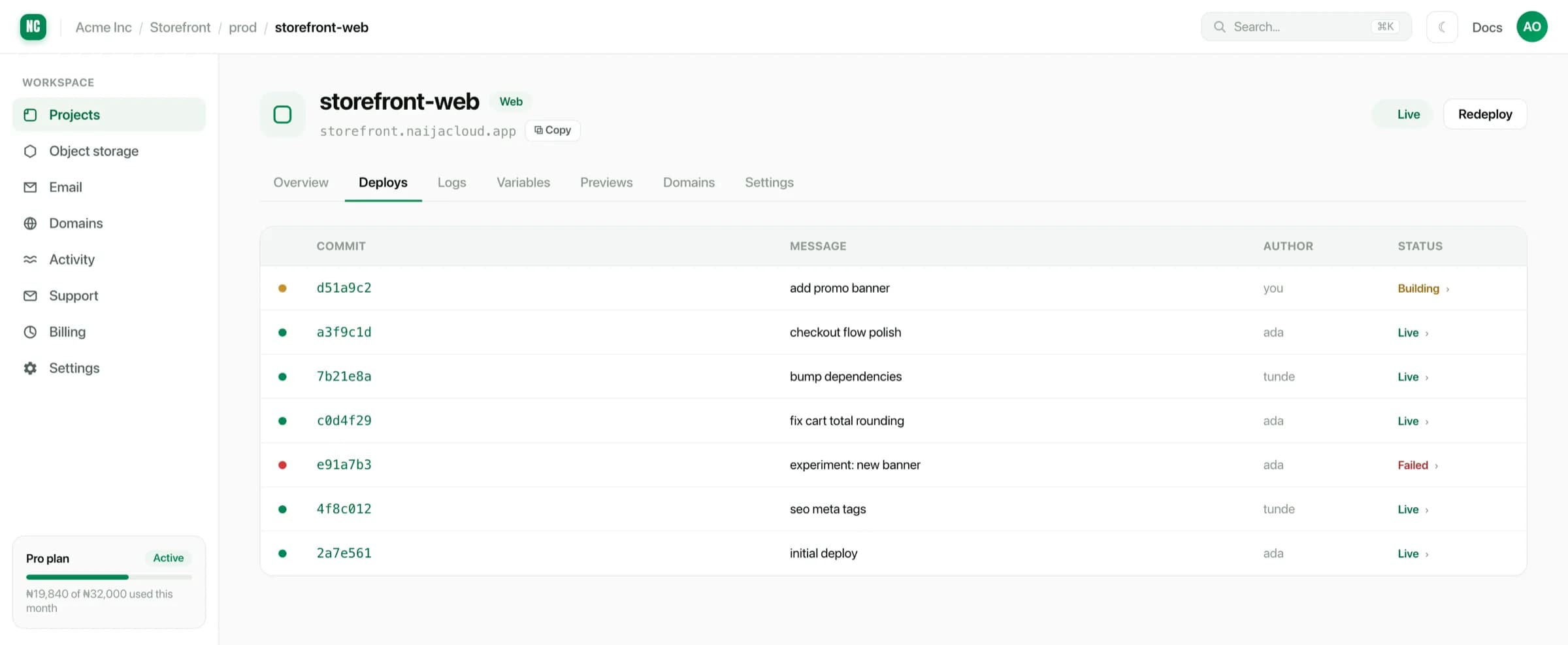The width and height of the screenshot is (1568, 645).
Task: Expand the Building status chevron
Action: [1447, 289]
